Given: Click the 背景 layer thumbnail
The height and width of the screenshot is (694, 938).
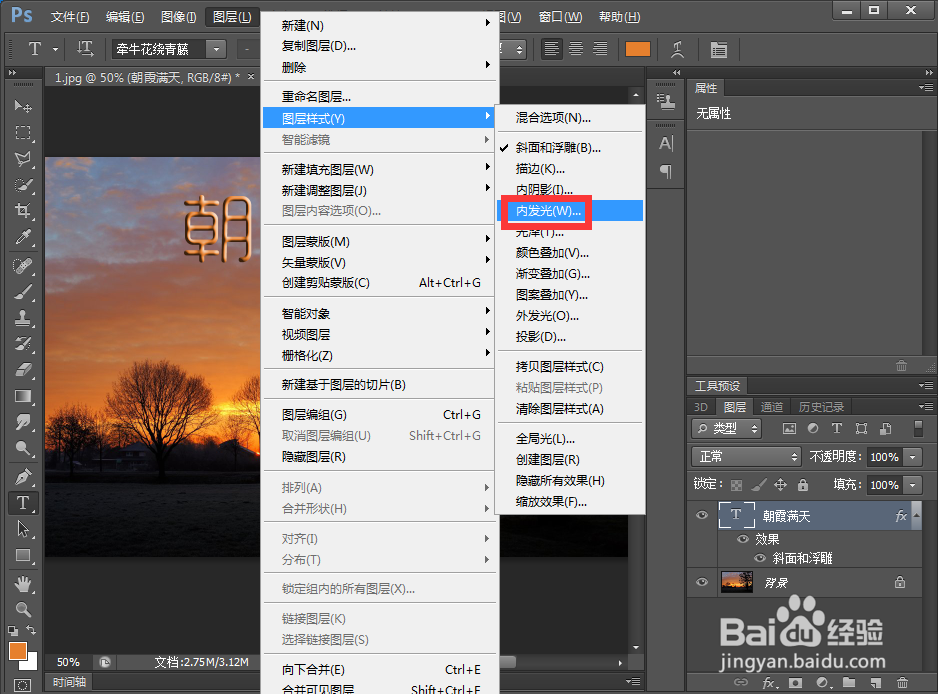Looking at the screenshot, I should pyautogui.click(x=737, y=583).
